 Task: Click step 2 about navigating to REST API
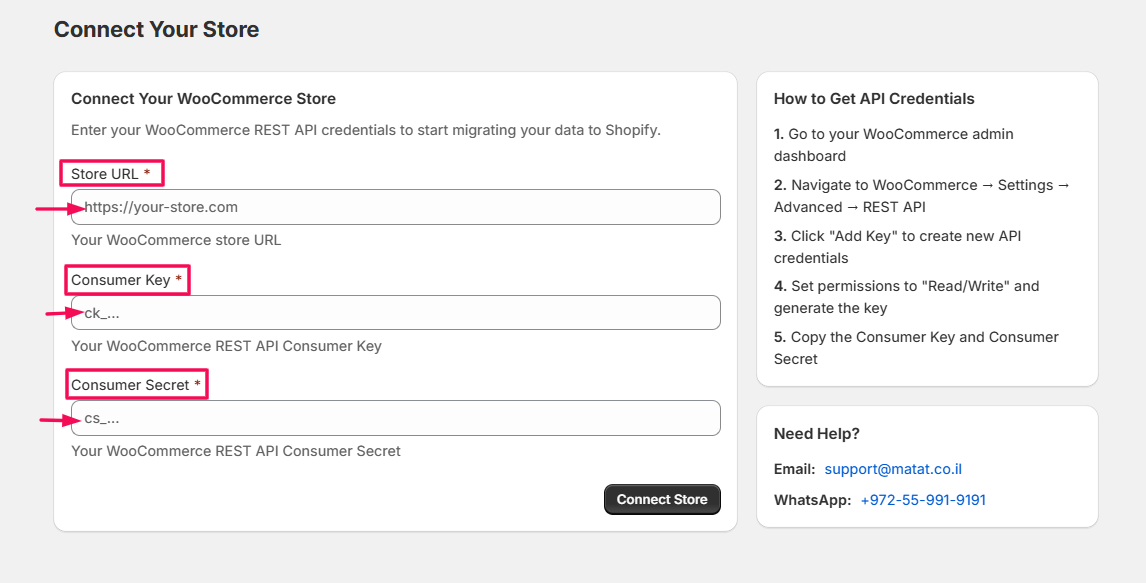[x=921, y=196]
